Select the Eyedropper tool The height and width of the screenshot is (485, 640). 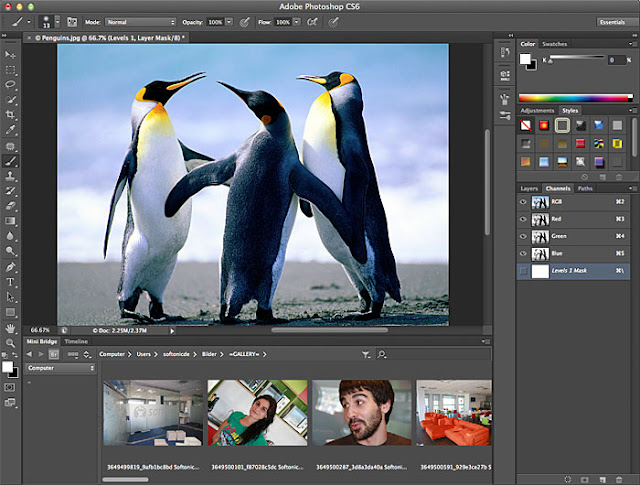(x=11, y=130)
